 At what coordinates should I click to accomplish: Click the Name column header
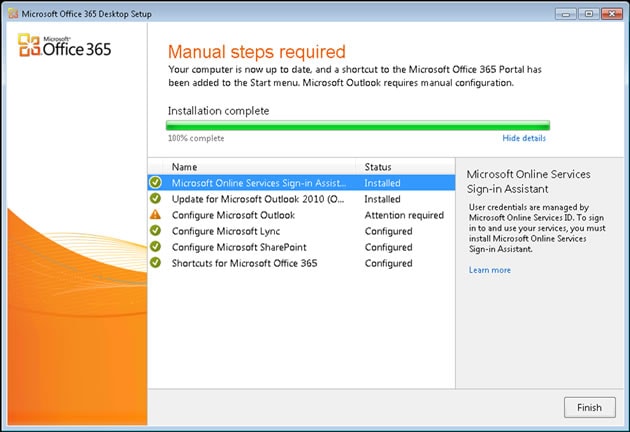pos(259,167)
